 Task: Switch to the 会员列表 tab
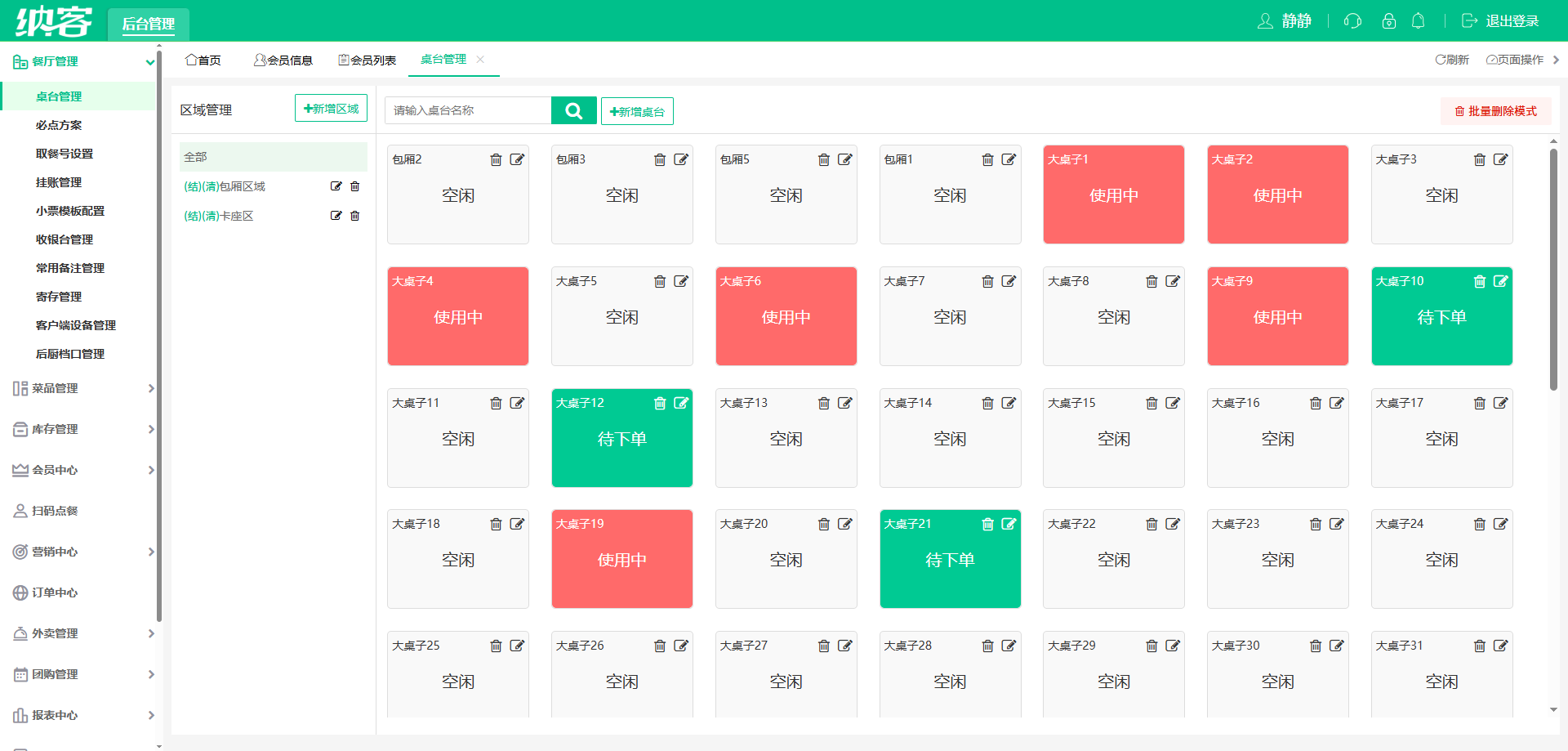[367, 60]
